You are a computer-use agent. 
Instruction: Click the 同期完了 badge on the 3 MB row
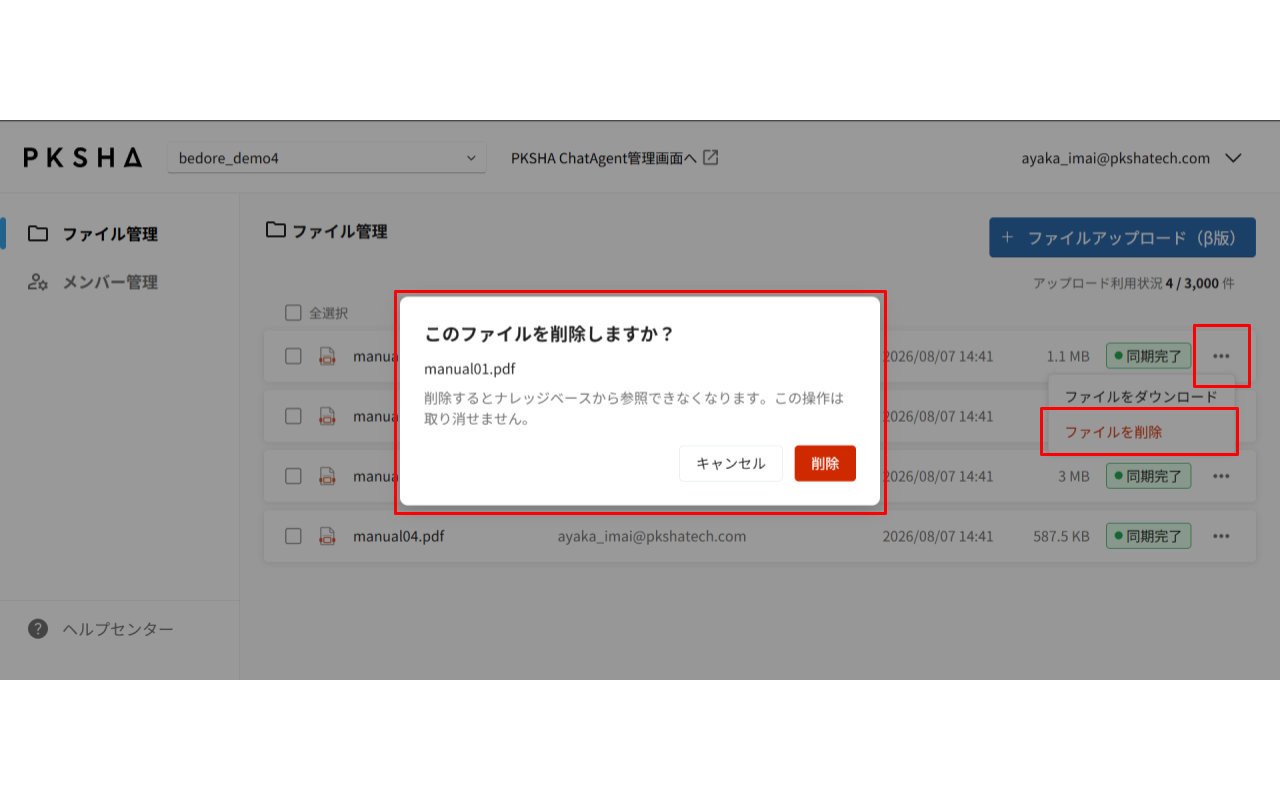(1148, 476)
